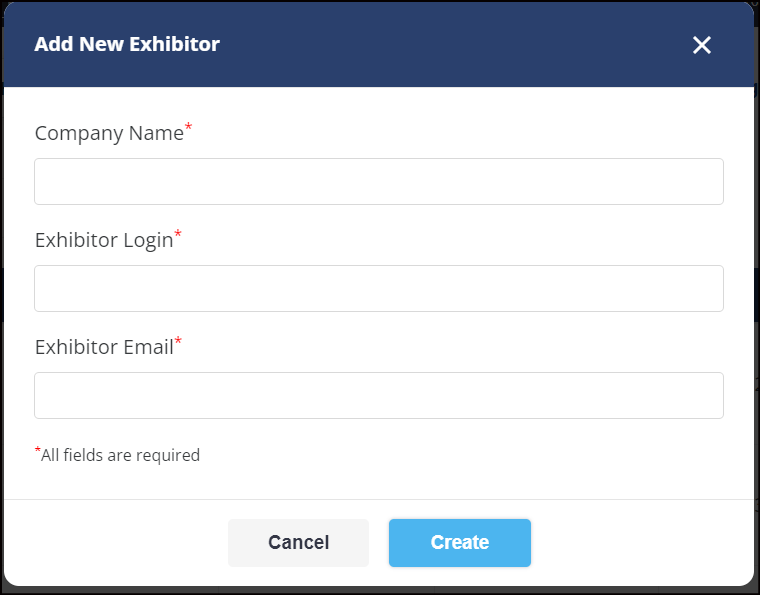
Task: Click the 'Add New Exhibitor' dialog title
Action: pos(127,44)
